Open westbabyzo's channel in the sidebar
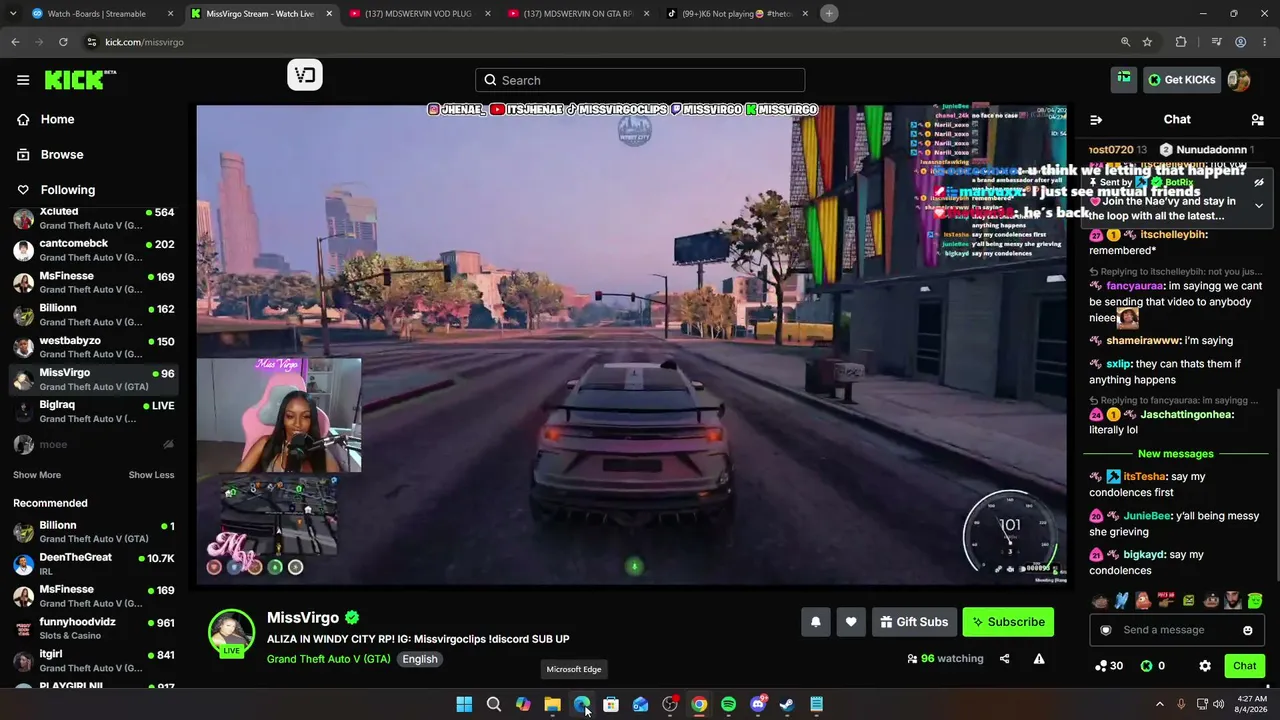 (x=93, y=347)
